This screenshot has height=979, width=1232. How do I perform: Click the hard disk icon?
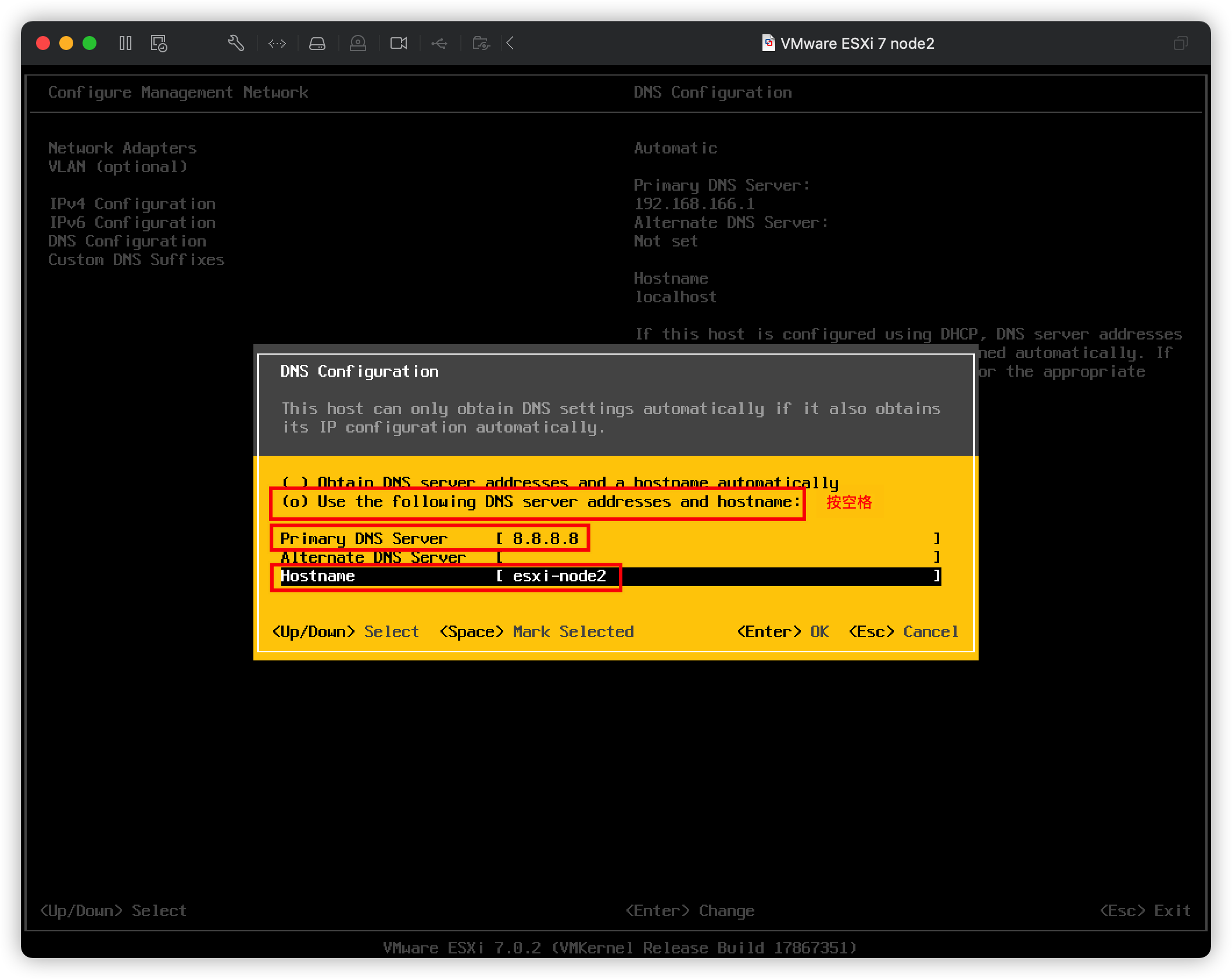click(317, 43)
